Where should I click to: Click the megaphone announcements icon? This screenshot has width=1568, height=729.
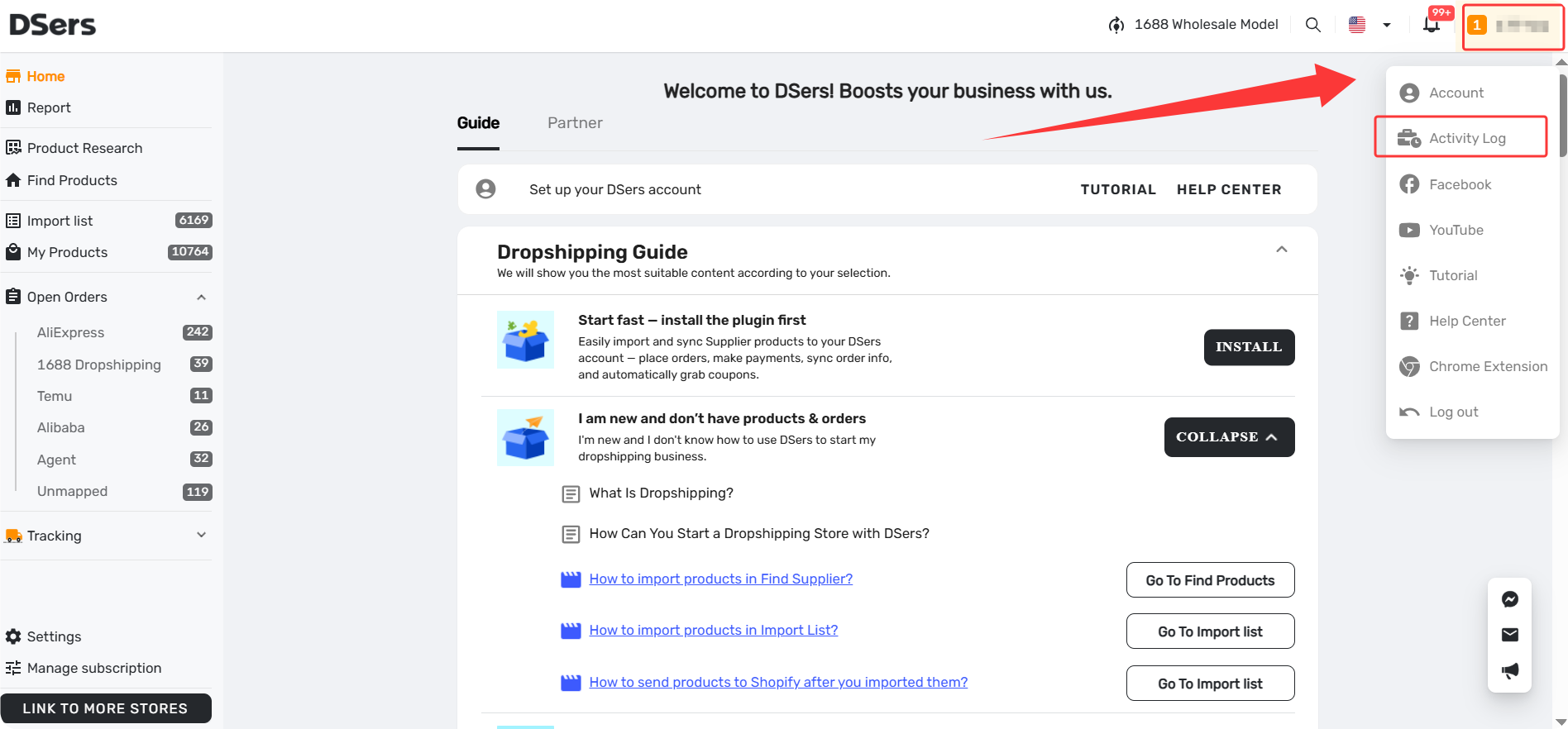coord(1509,670)
